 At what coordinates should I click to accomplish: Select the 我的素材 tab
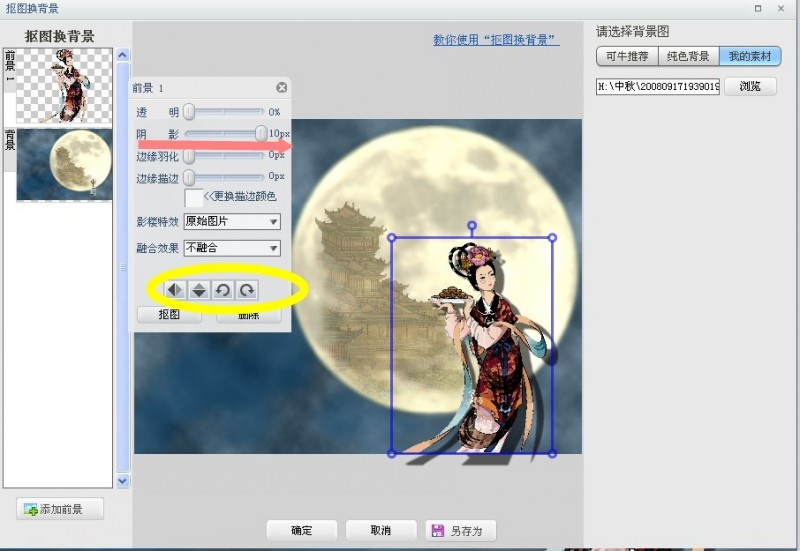click(749, 56)
